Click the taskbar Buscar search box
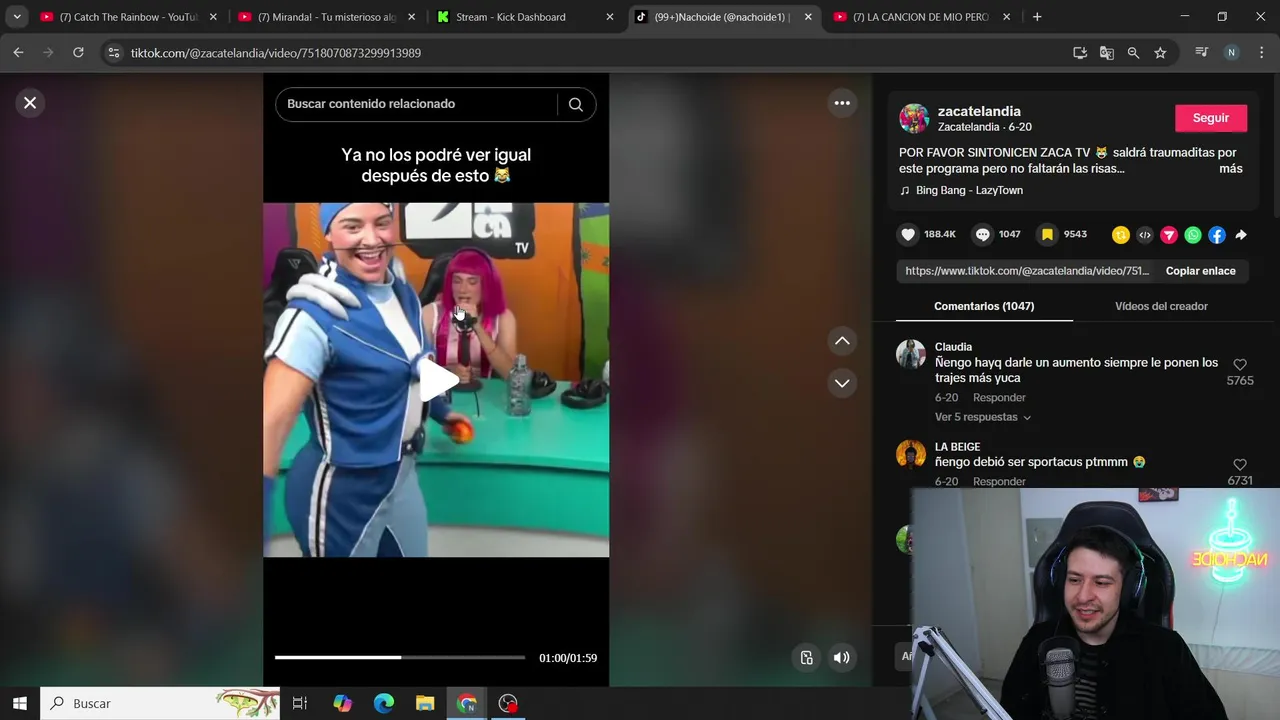The image size is (1280, 720). coord(160,703)
